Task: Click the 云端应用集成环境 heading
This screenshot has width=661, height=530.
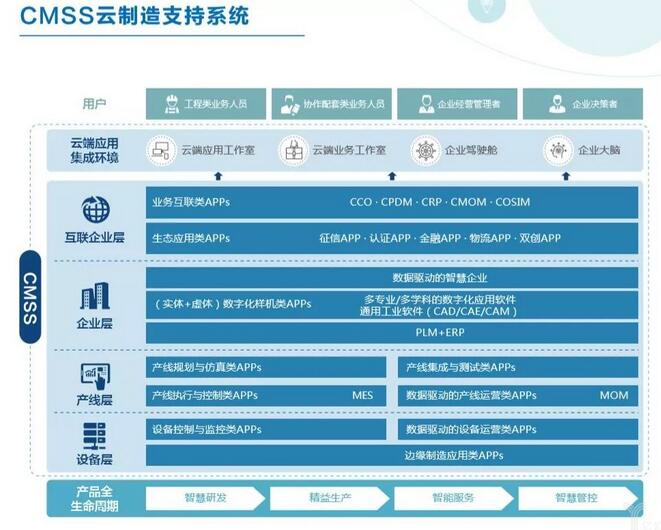Action: coord(94,151)
